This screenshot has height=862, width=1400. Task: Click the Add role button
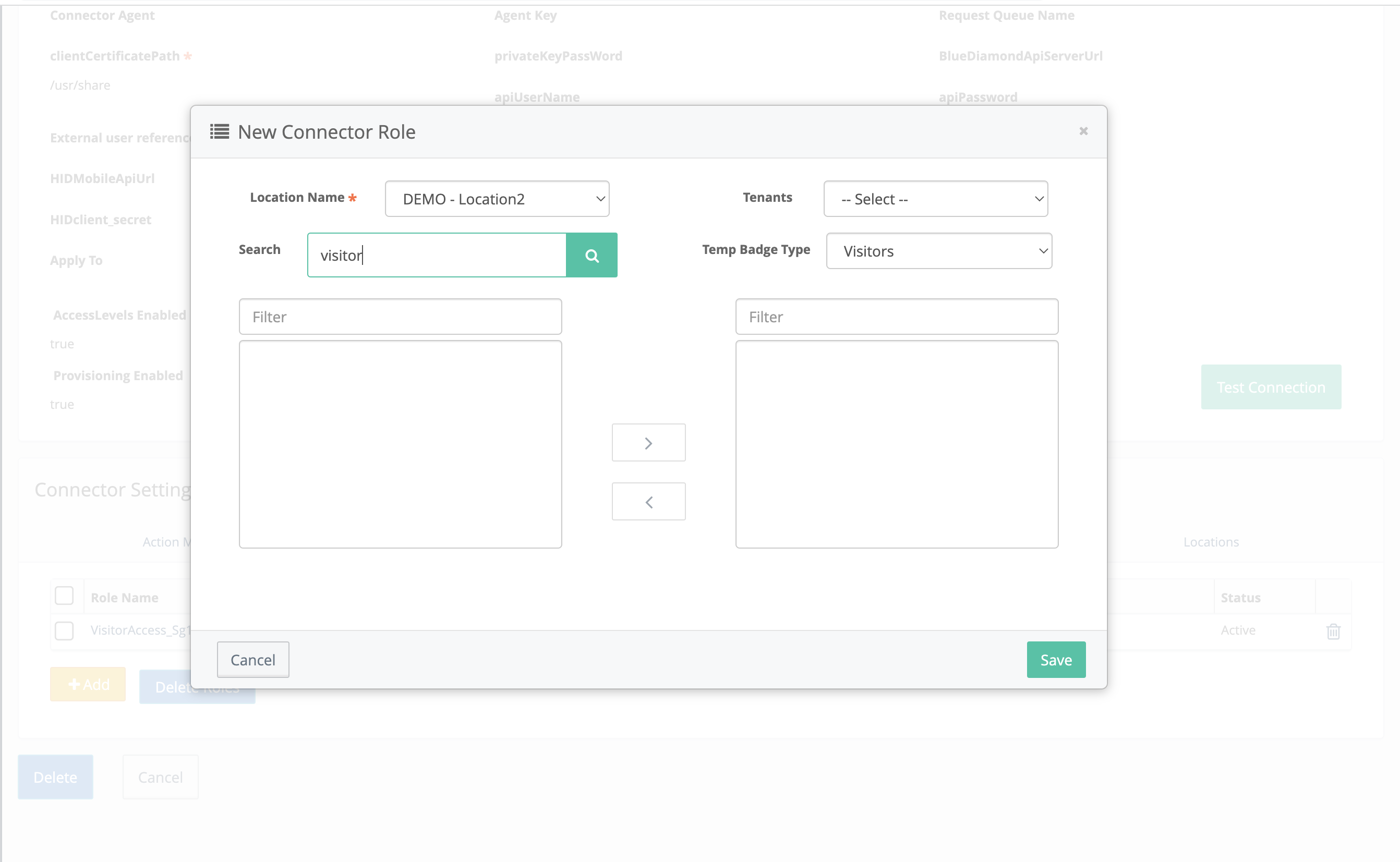(x=88, y=684)
